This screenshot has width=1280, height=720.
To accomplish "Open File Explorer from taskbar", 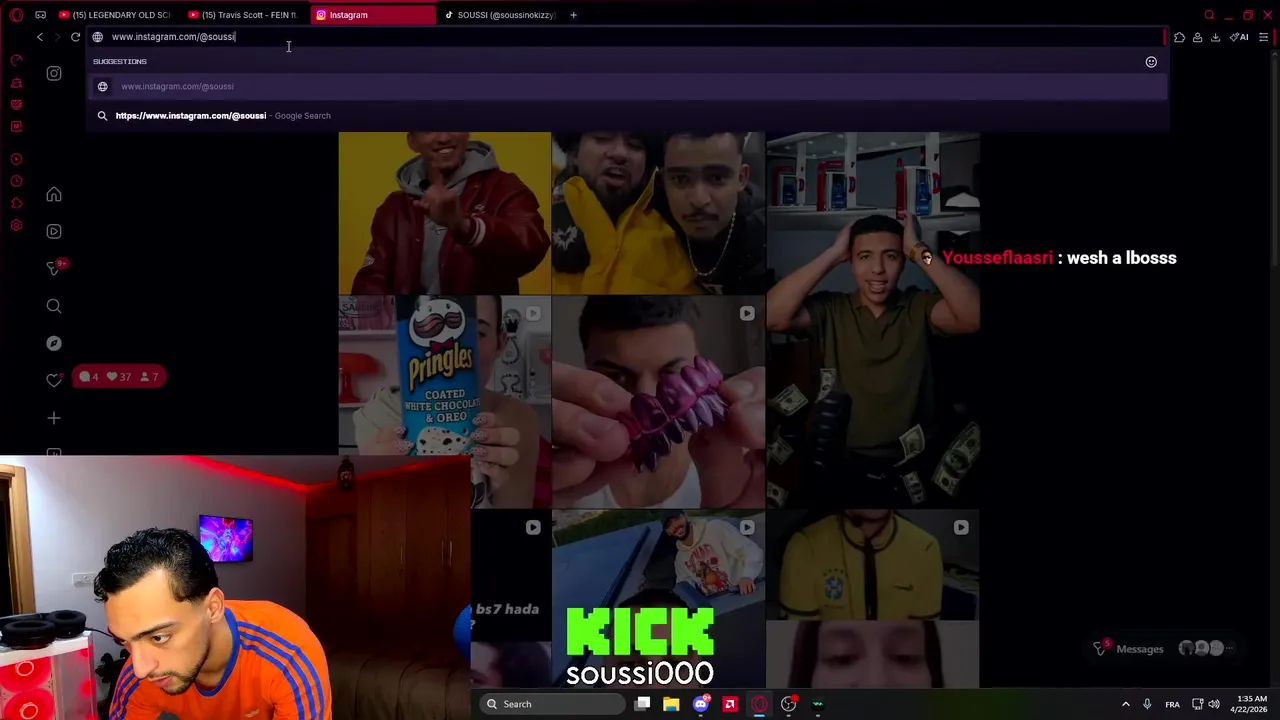I will (x=671, y=704).
